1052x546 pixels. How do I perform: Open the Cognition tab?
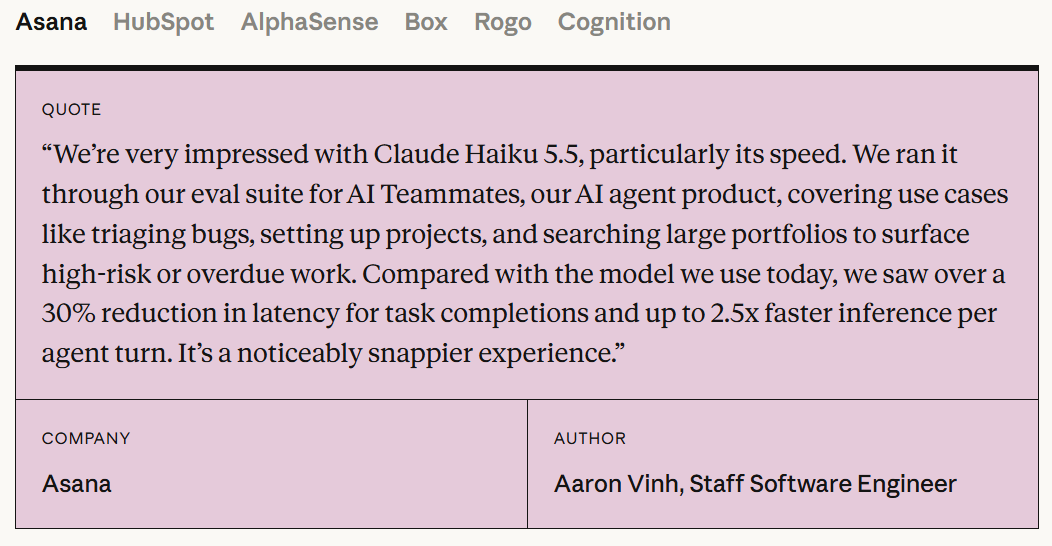tap(614, 22)
